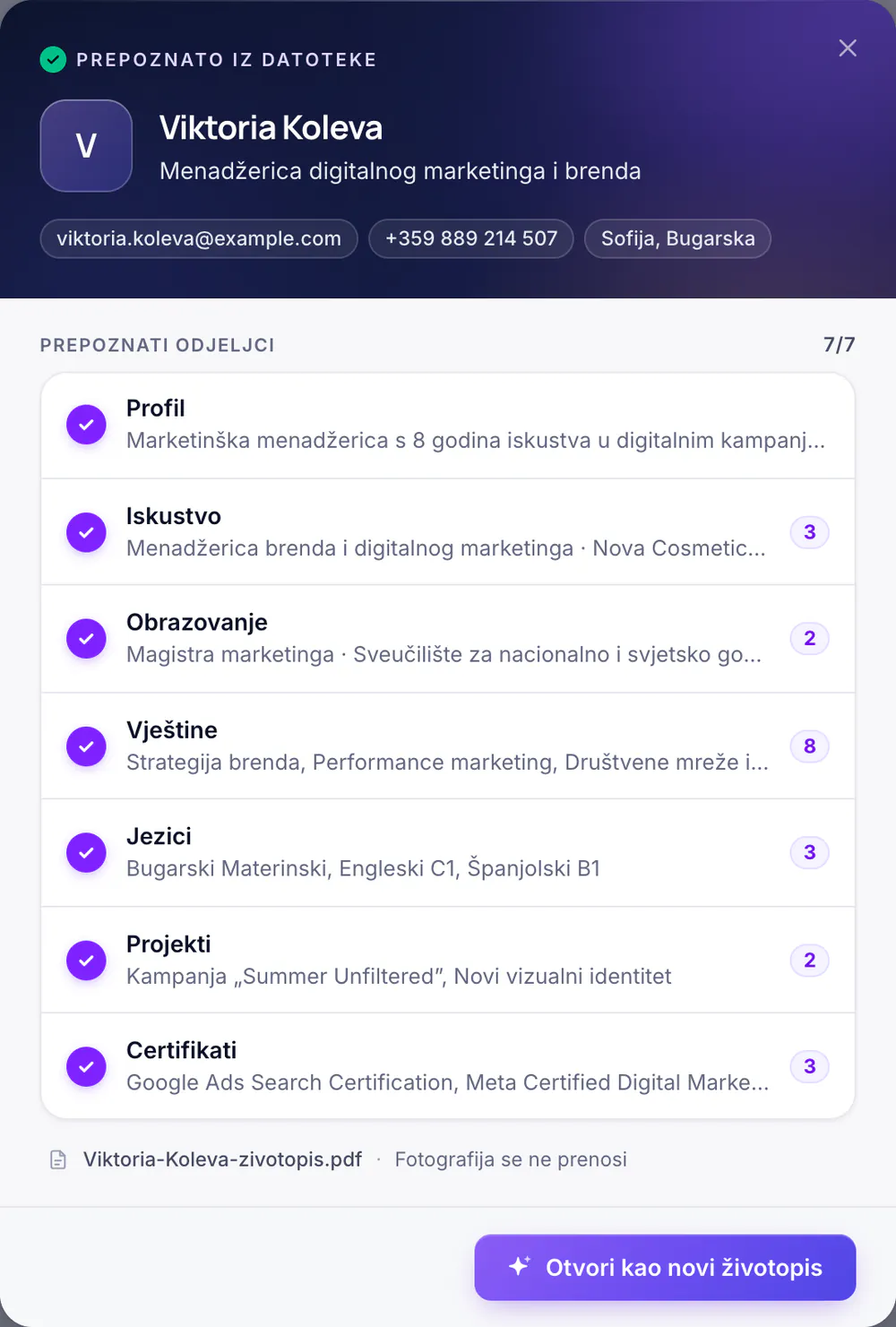
Task: Click the Vještine count badge 8
Action: click(810, 746)
